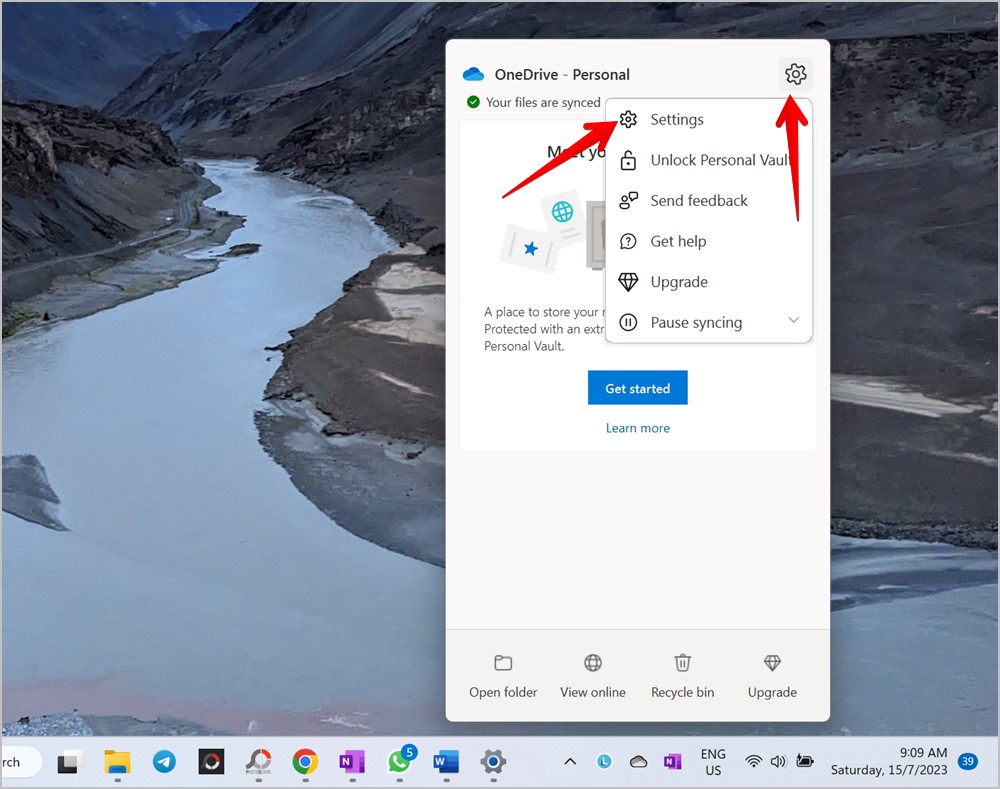1000x789 pixels.
Task: Click the "OneDrive - Personal" title text
Action: pyautogui.click(x=562, y=75)
